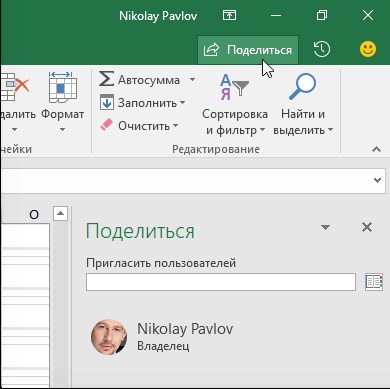Open the share pane options arrow

pyautogui.click(x=325, y=227)
